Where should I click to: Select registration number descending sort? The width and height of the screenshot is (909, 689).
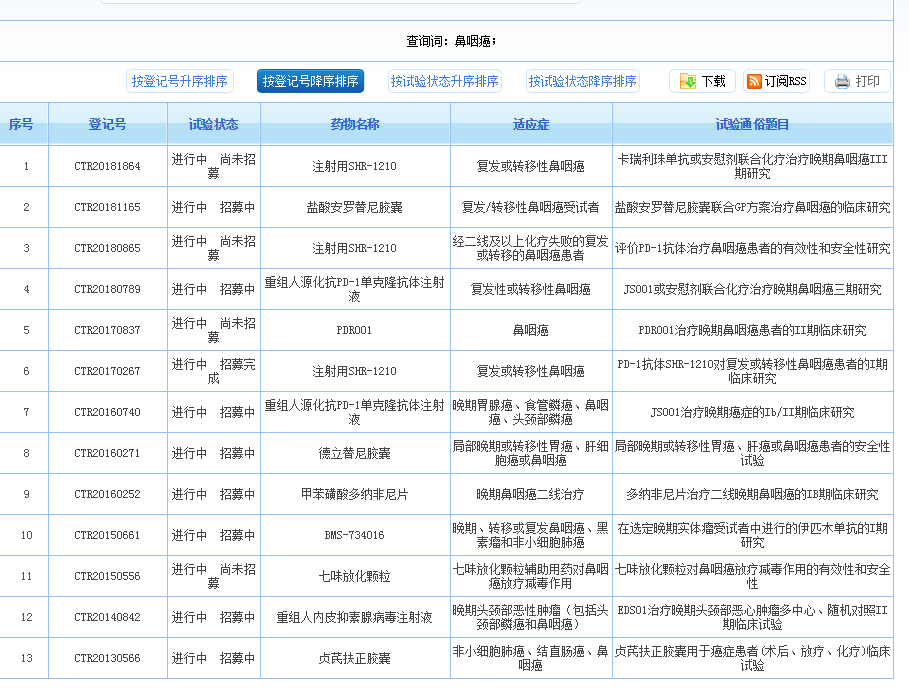click(310, 82)
